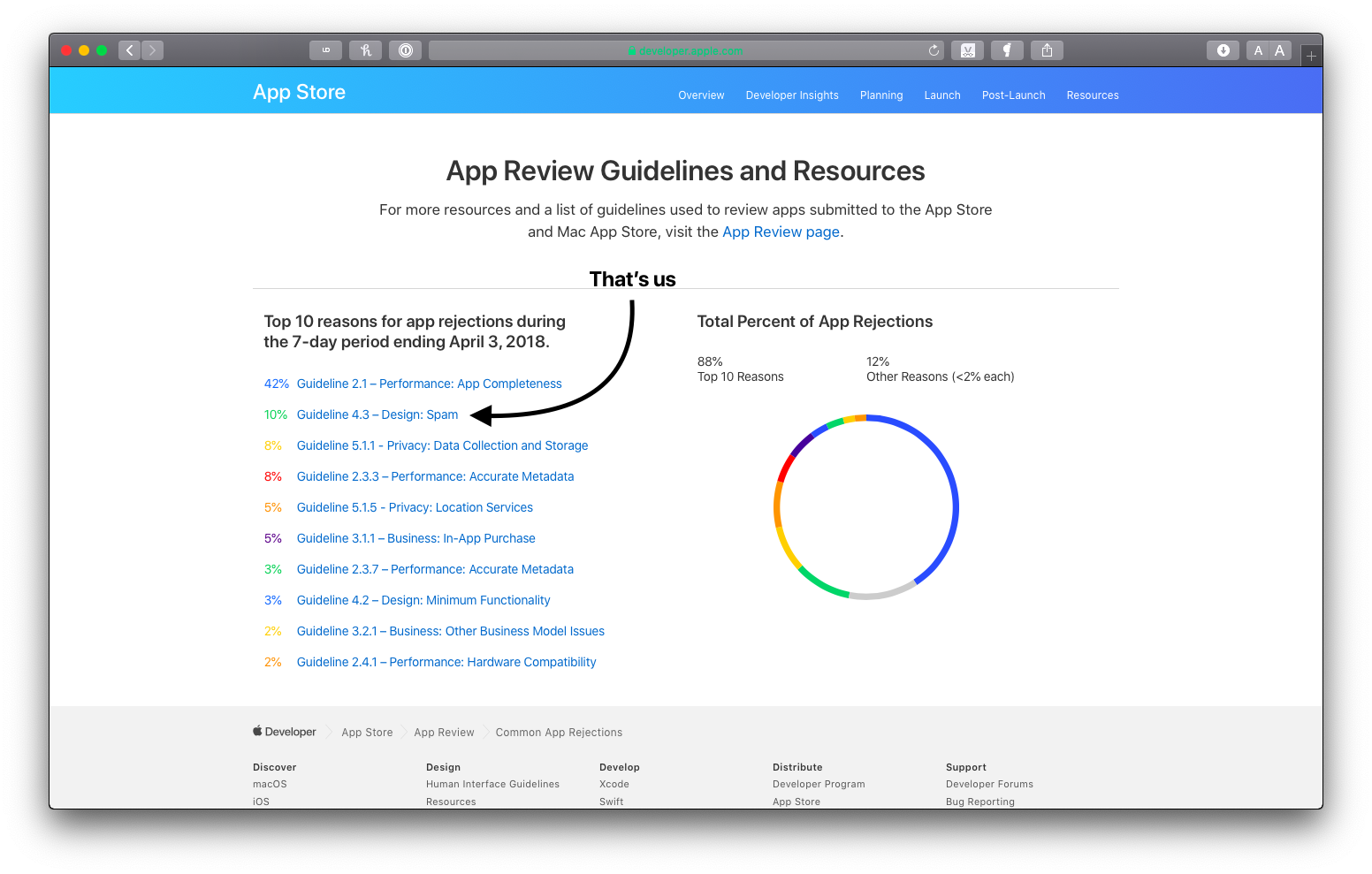Click the bunny-face extension icon

tap(967, 50)
